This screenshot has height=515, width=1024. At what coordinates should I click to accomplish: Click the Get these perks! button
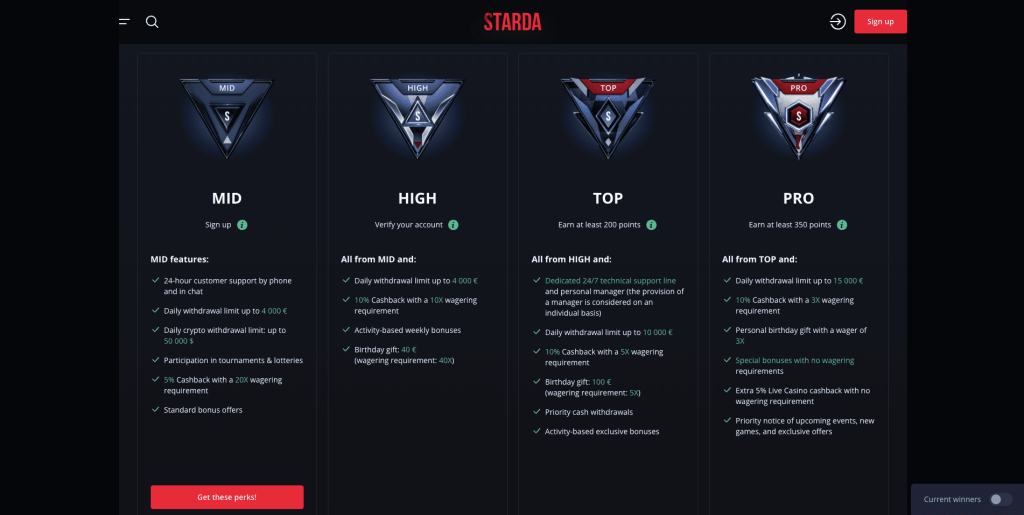click(227, 497)
